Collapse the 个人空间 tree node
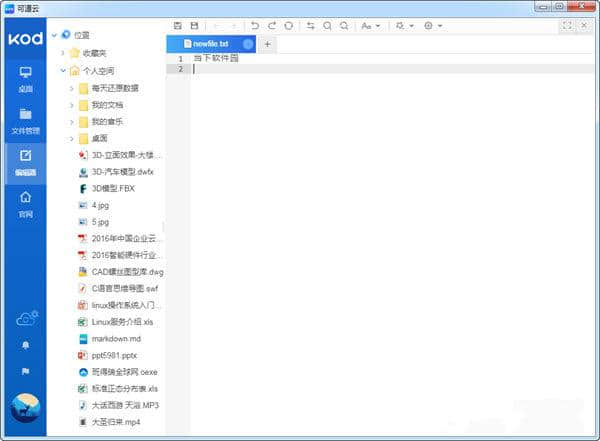 pyautogui.click(x=62, y=71)
